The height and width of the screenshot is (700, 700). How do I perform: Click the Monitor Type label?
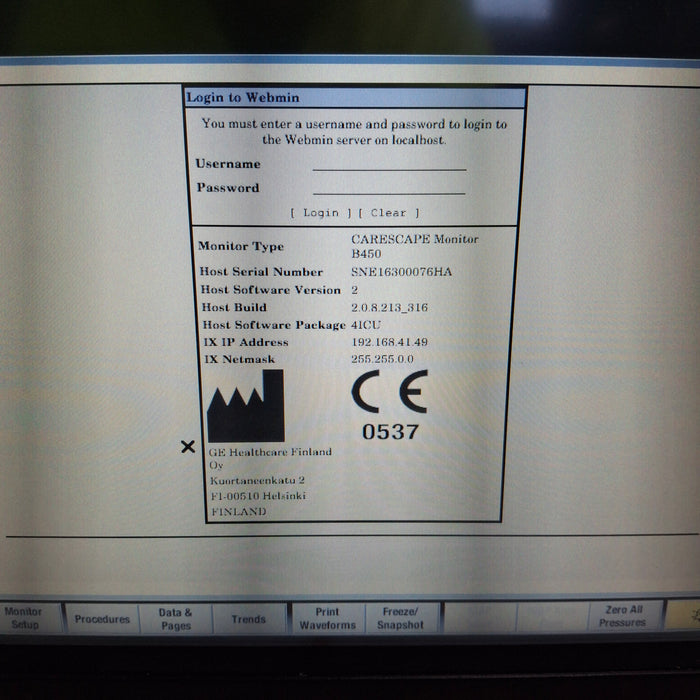[x=241, y=246]
